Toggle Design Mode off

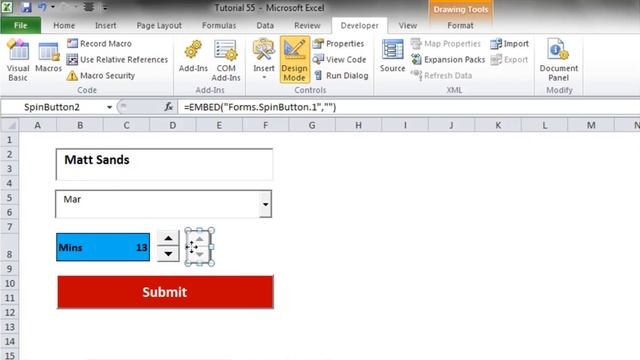(294, 60)
